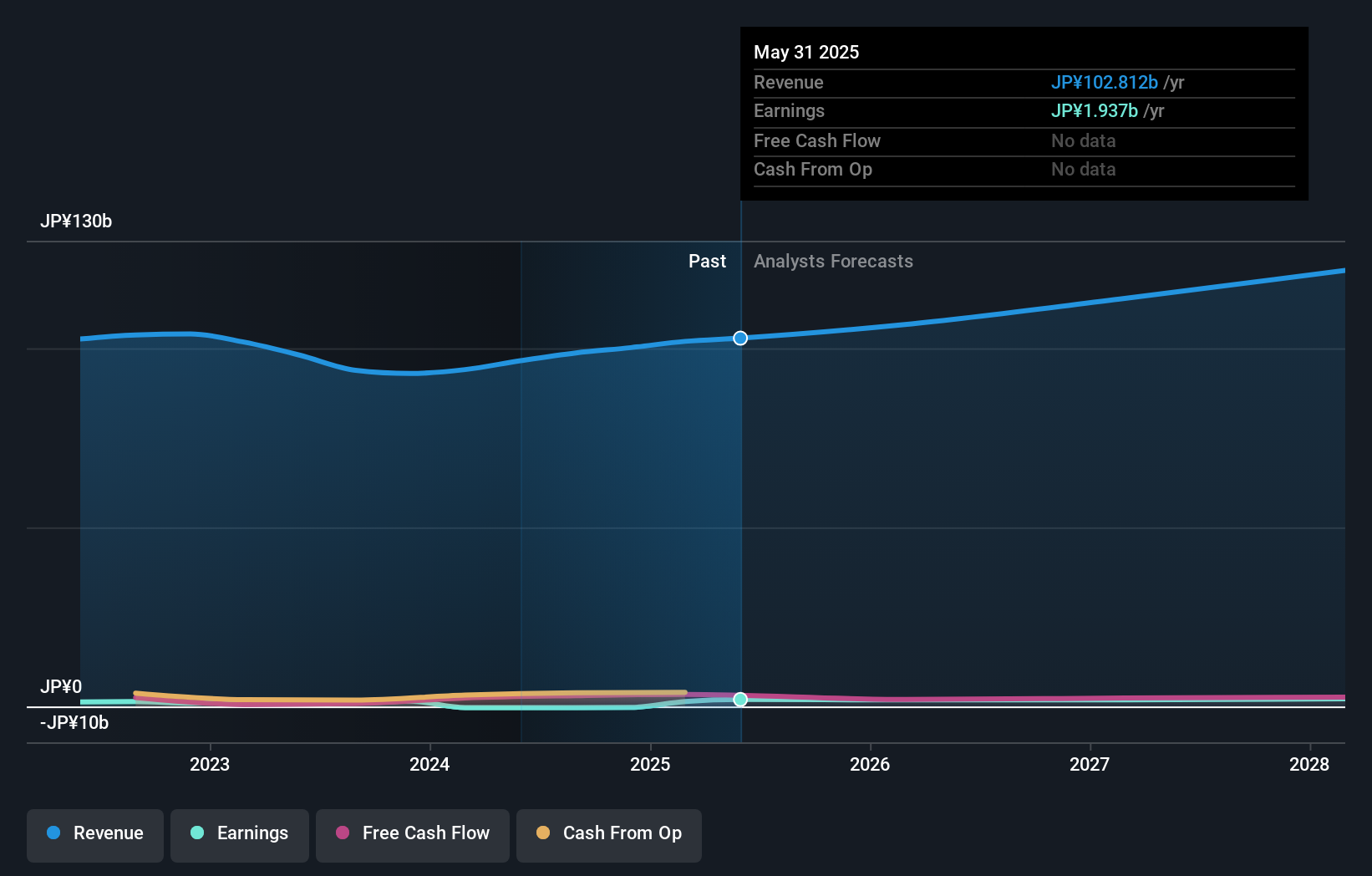This screenshot has width=1372, height=876.
Task: Click the Revenue row label in tooltip
Action: coord(789,83)
